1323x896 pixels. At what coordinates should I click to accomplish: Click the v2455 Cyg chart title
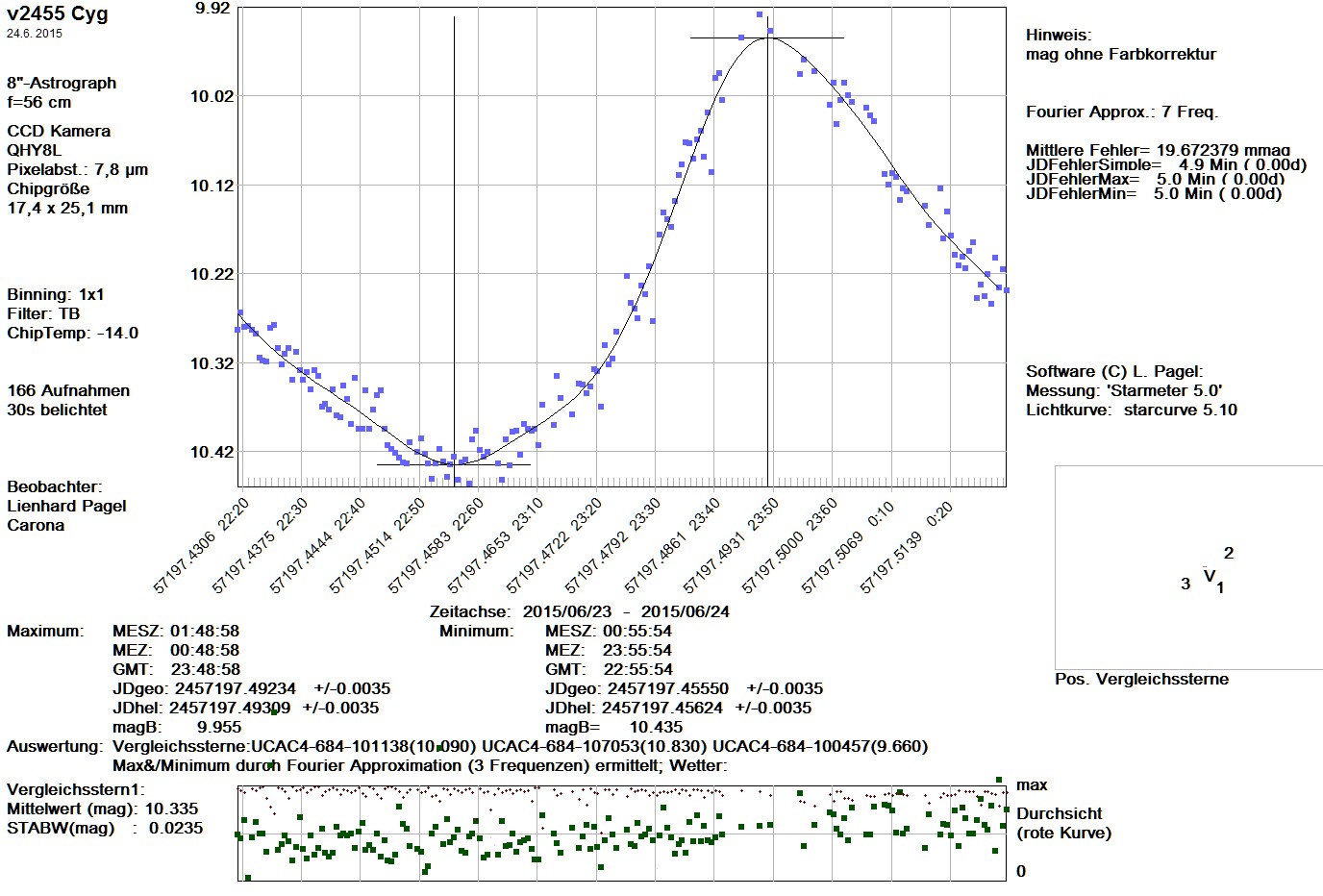pyautogui.click(x=58, y=14)
